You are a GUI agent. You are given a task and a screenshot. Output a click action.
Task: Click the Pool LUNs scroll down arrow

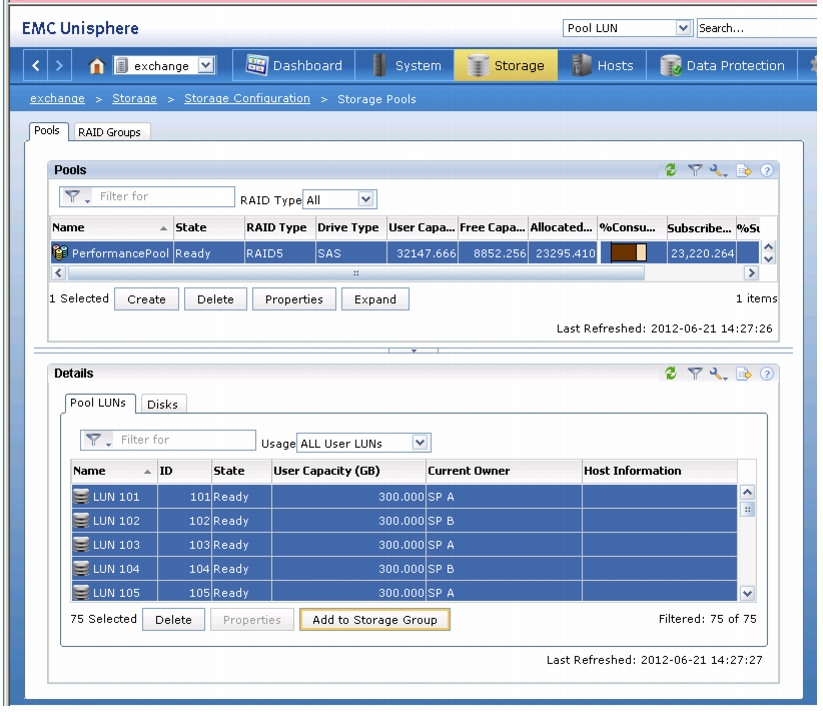(747, 593)
